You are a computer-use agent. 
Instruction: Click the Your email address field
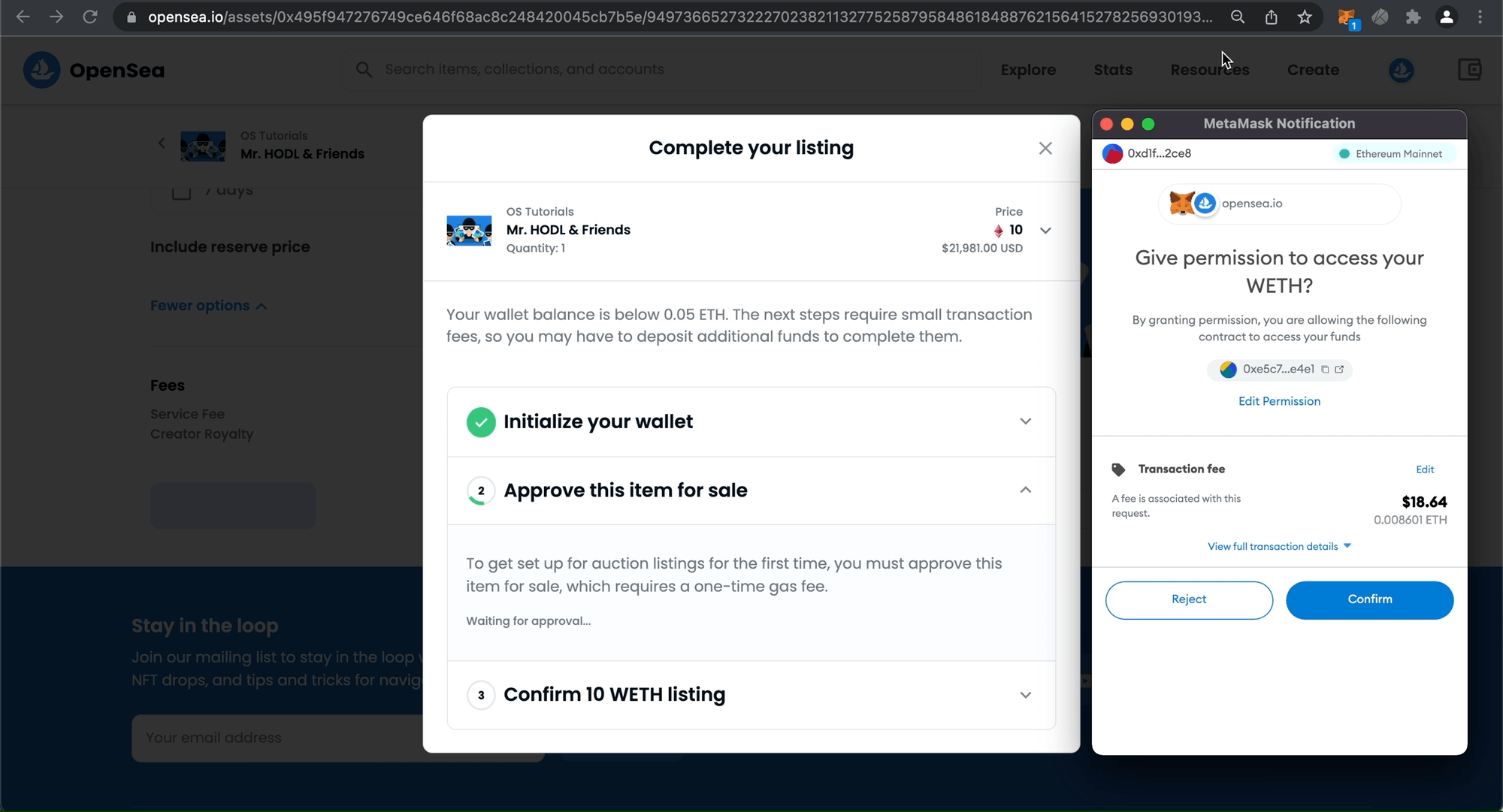338,738
